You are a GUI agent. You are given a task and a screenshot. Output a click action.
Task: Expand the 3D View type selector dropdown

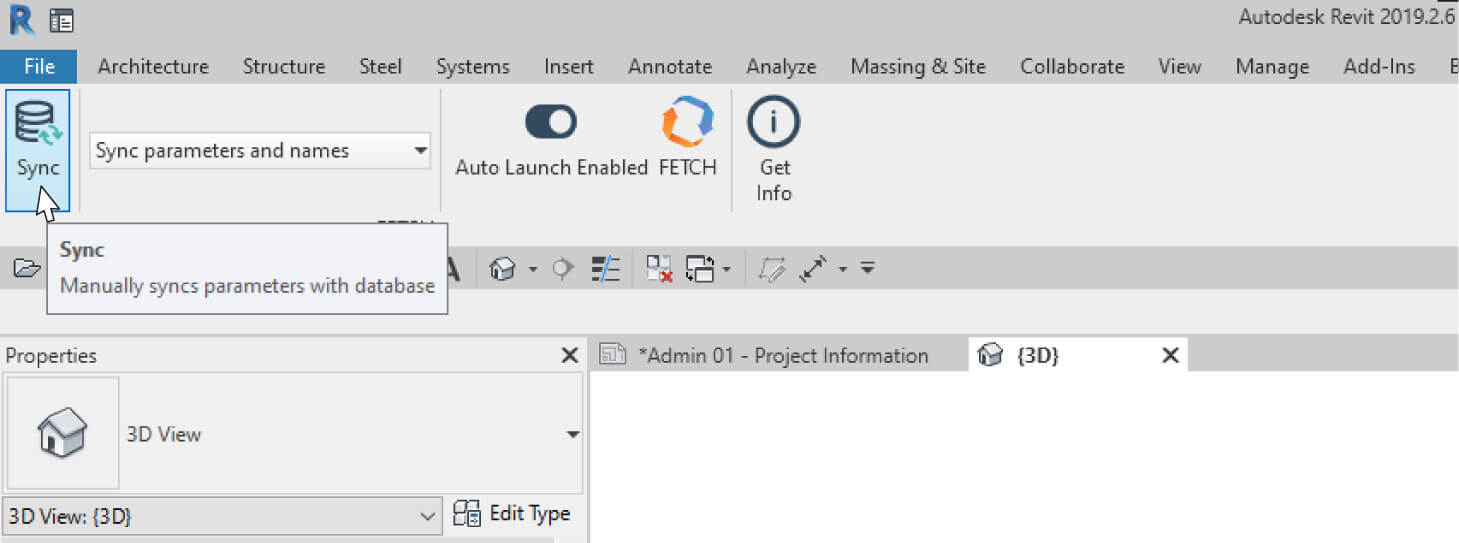[x=573, y=434]
